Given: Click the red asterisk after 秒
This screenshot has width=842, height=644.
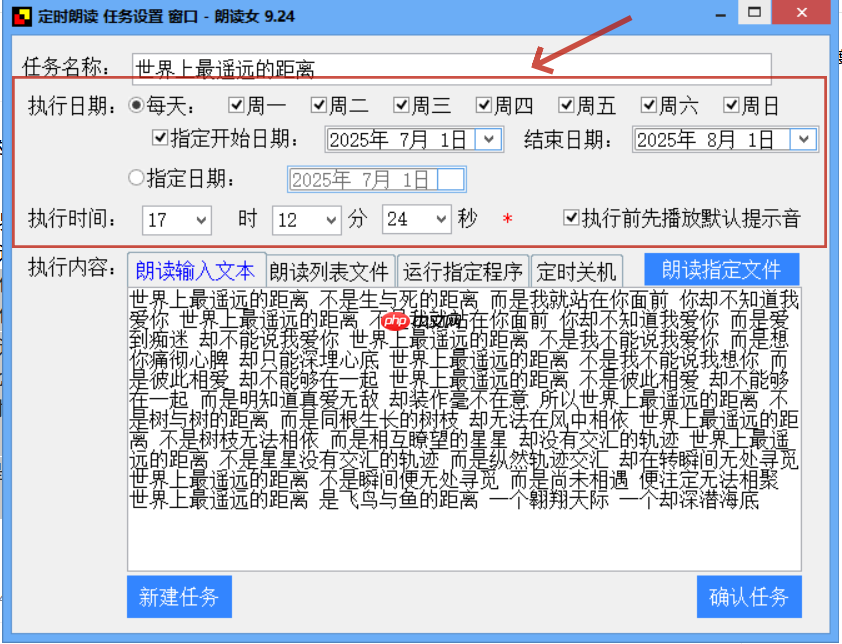Looking at the screenshot, I should coord(507,219).
